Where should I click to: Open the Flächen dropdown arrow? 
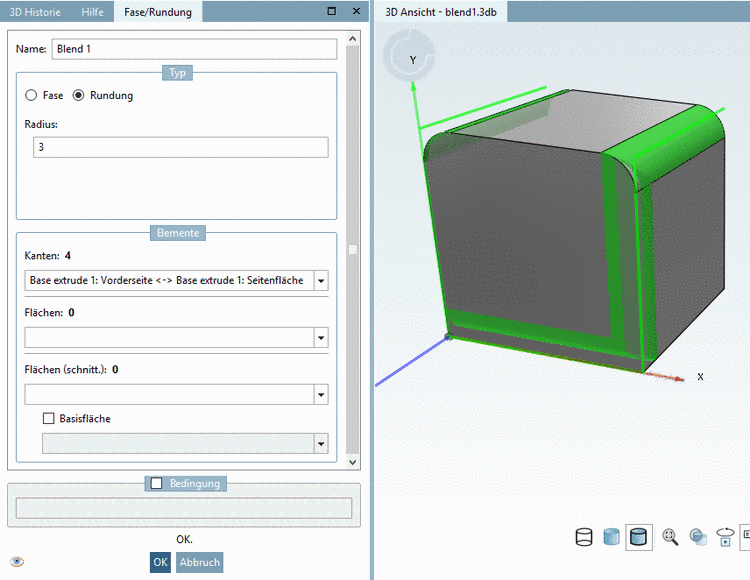point(321,338)
